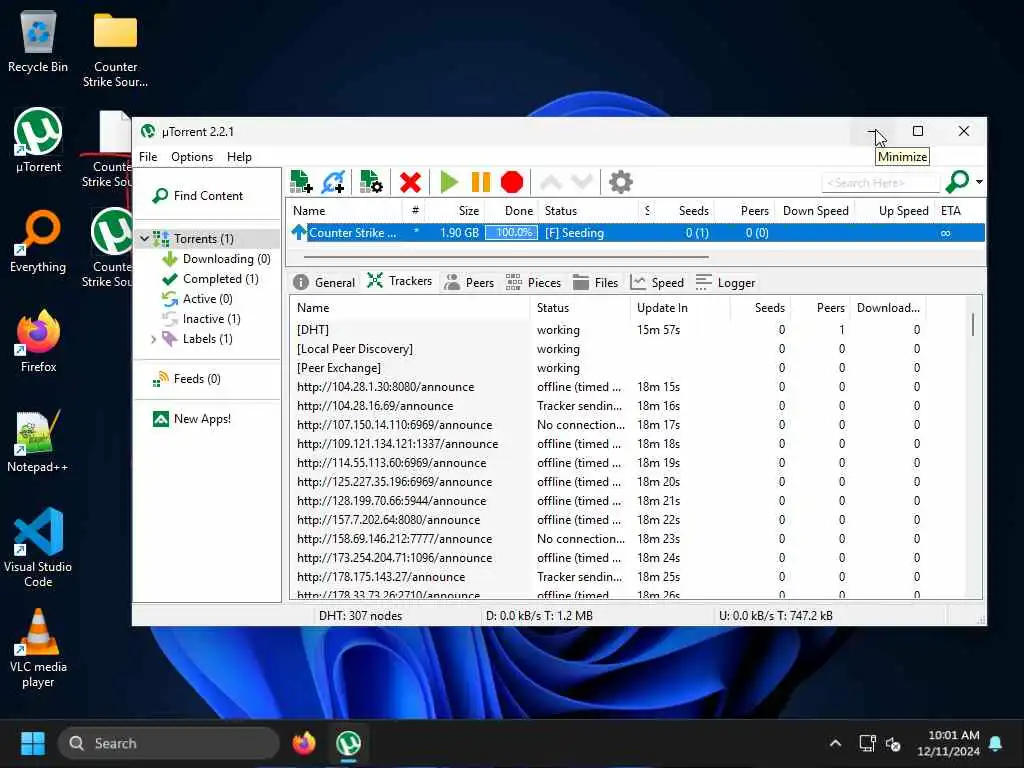Switch to the Pieces tab
This screenshot has width=1024, height=768.
pyautogui.click(x=533, y=282)
